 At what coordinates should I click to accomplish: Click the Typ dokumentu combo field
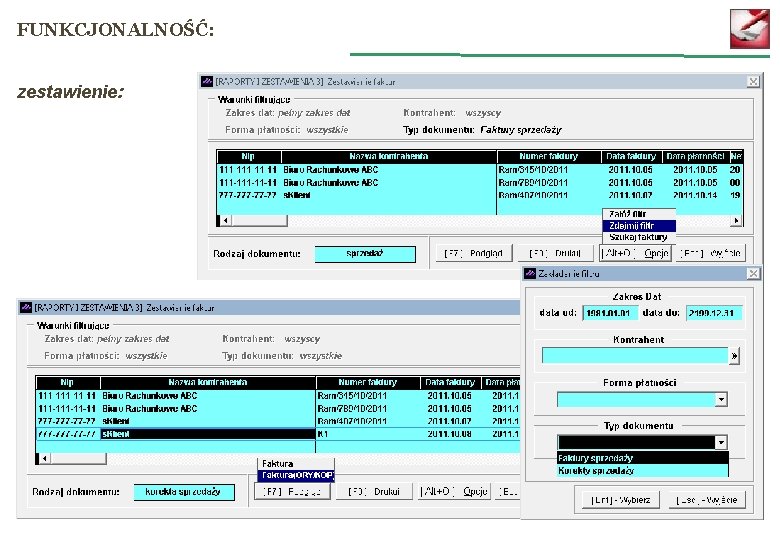(636, 442)
